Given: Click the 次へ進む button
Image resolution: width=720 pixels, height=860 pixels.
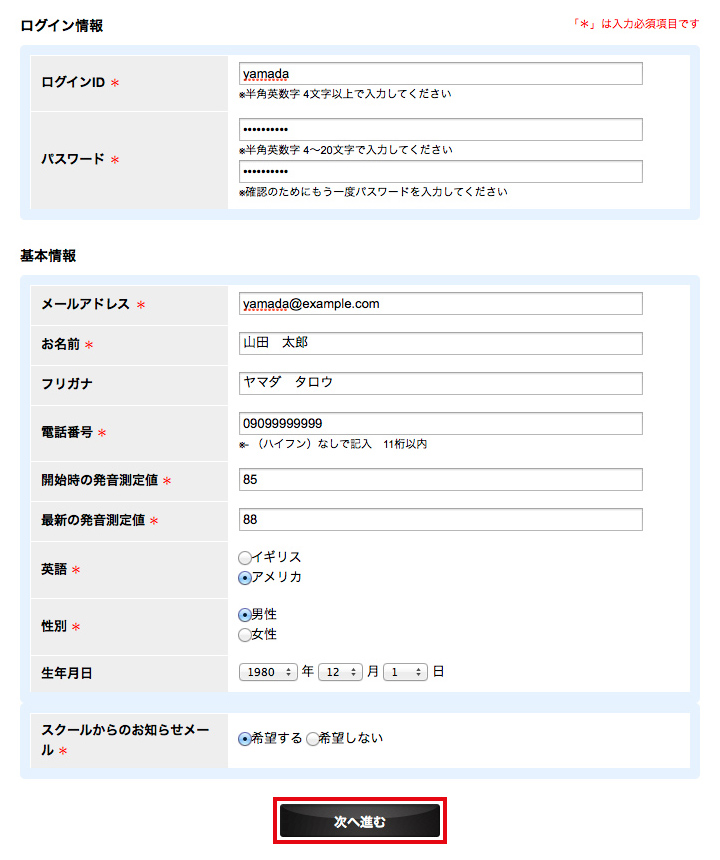Looking at the screenshot, I should [360, 821].
